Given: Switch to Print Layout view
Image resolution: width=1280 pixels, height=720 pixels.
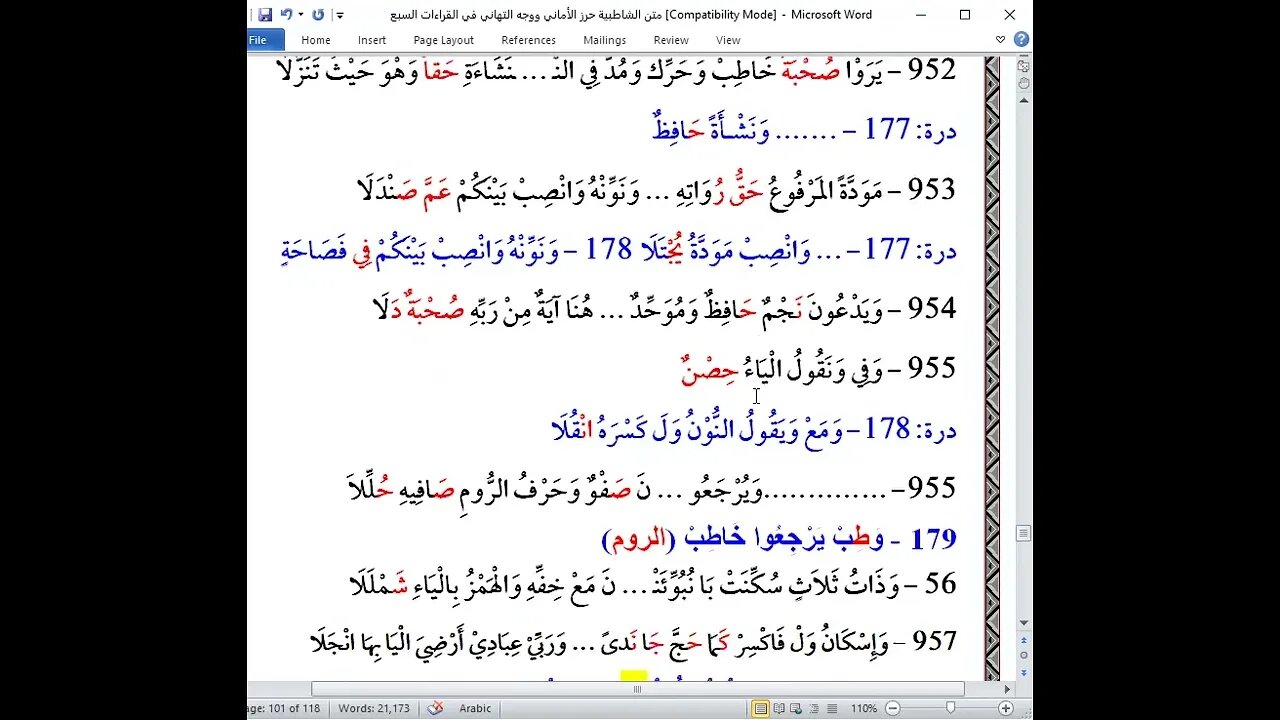Looking at the screenshot, I should [x=761, y=708].
